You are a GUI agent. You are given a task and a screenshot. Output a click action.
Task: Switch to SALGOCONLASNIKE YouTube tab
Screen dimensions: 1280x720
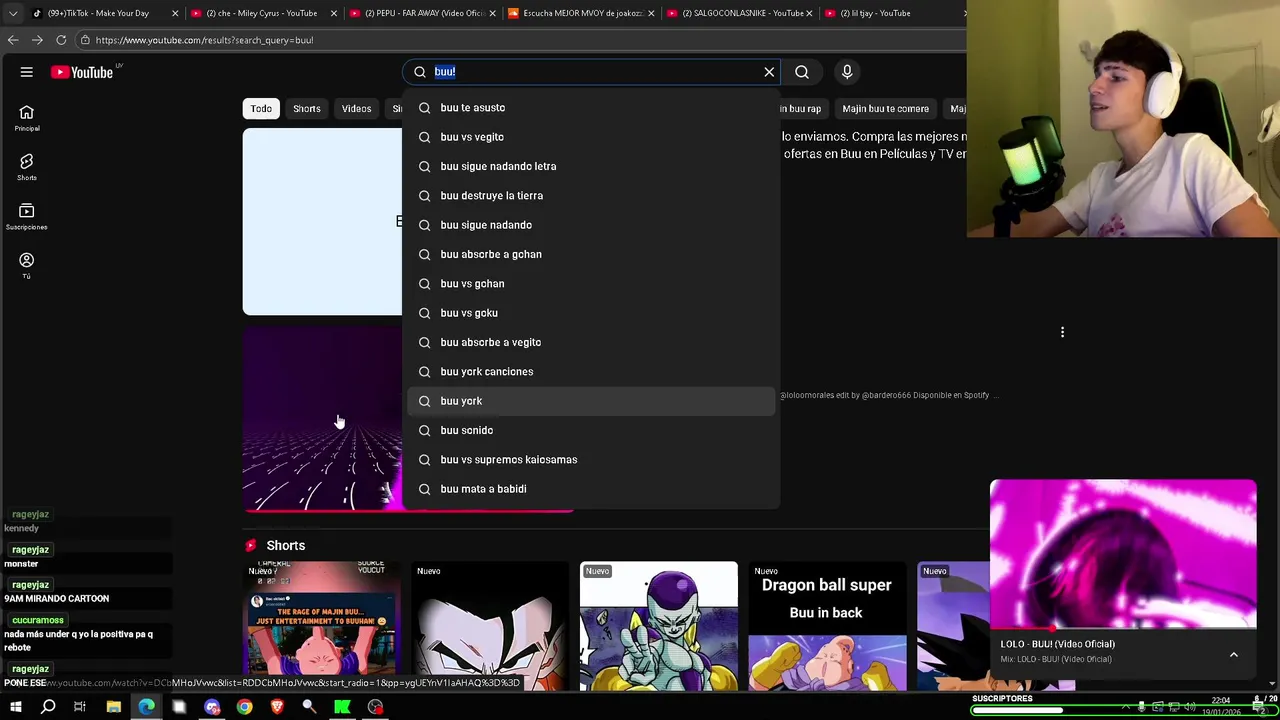click(x=742, y=13)
